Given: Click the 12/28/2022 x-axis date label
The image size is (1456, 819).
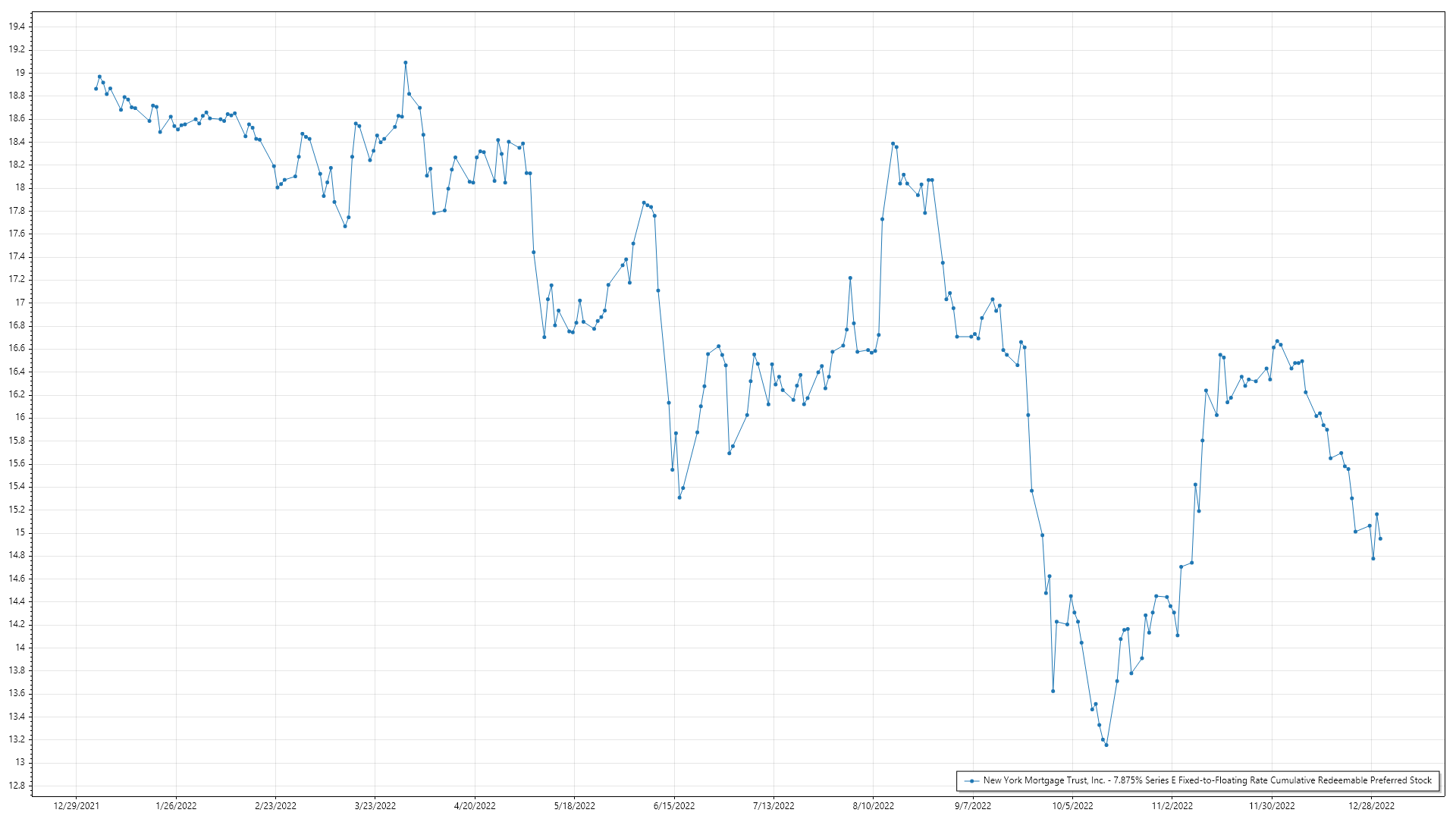Looking at the screenshot, I should pos(1371,805).
